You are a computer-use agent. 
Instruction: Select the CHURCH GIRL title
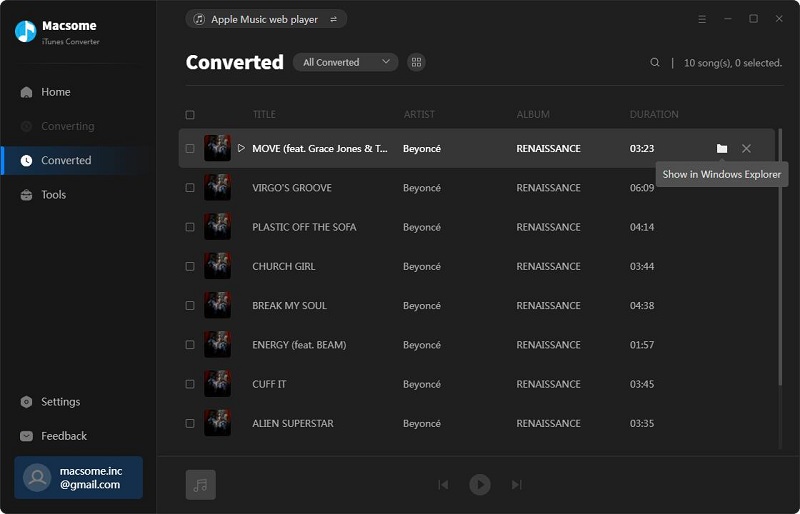point(284,266)
